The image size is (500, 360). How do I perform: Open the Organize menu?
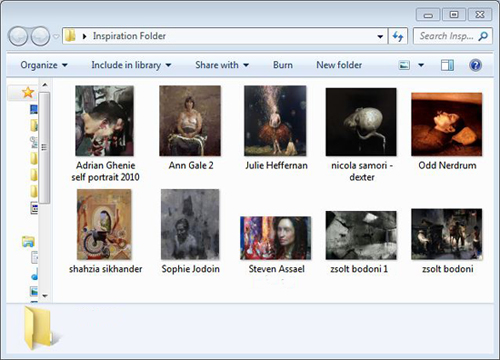tap(44, 65)
